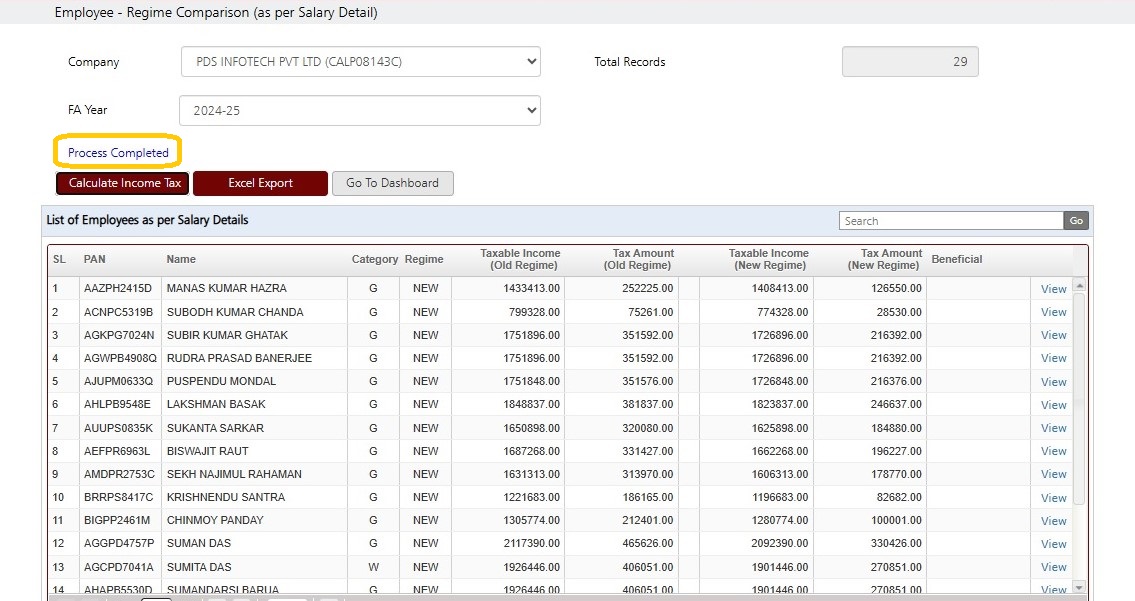Click the SL column header

(59, 259)
